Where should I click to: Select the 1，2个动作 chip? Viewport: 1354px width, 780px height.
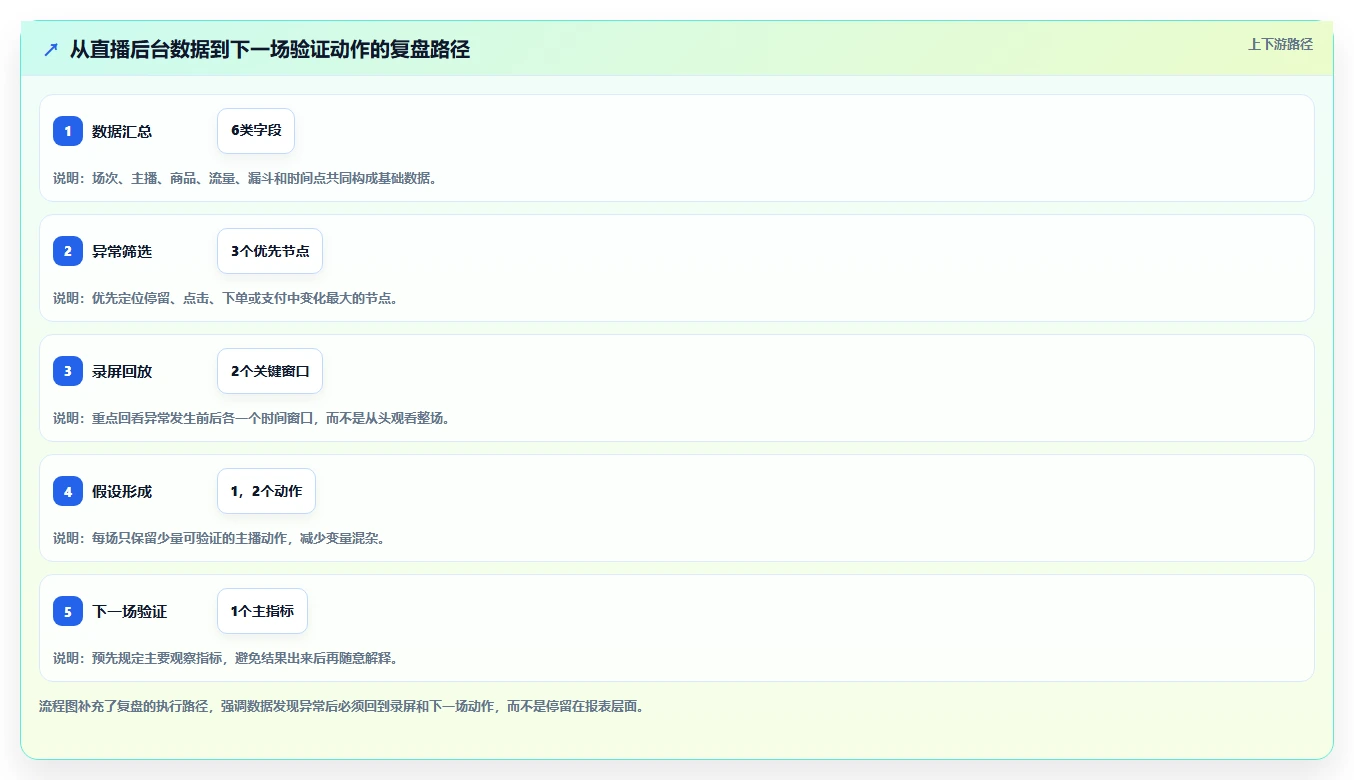click(x=266, y=491)
